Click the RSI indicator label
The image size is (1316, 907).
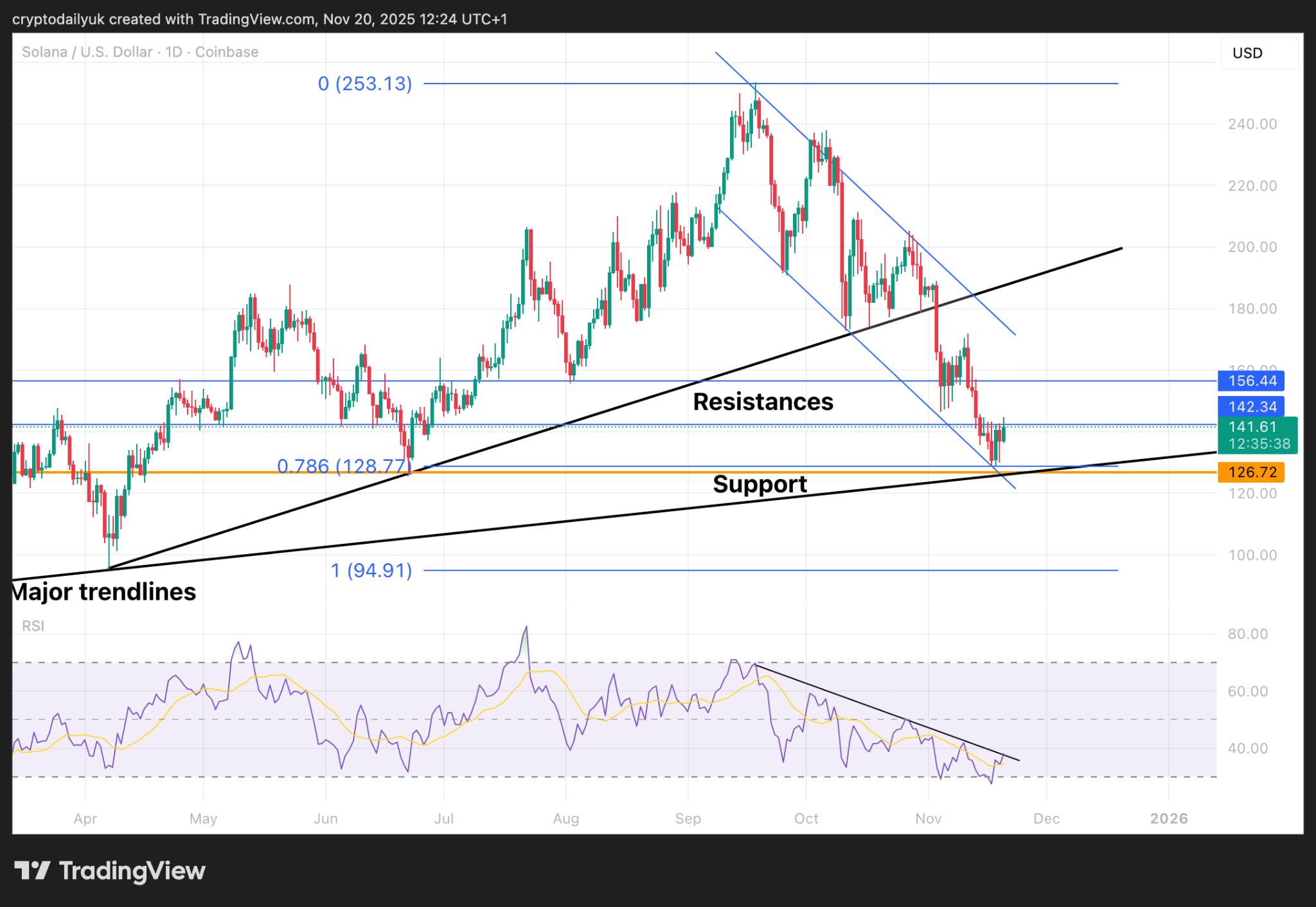click(x=33, y=626)
